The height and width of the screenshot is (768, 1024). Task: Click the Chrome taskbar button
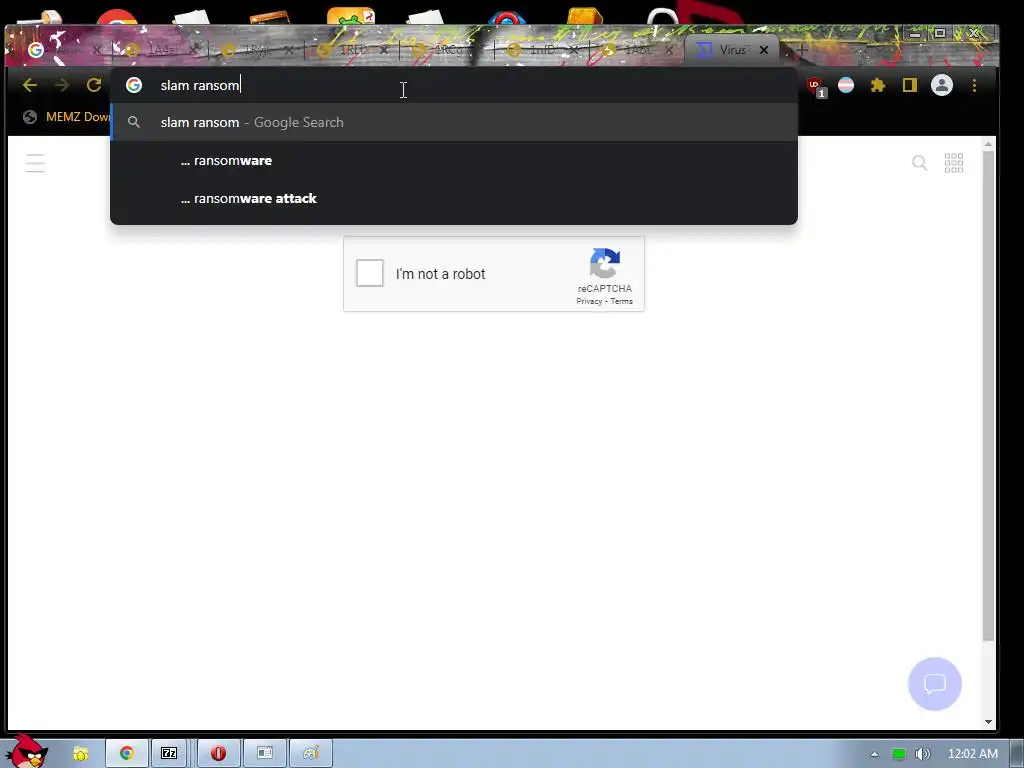point(127,753)
